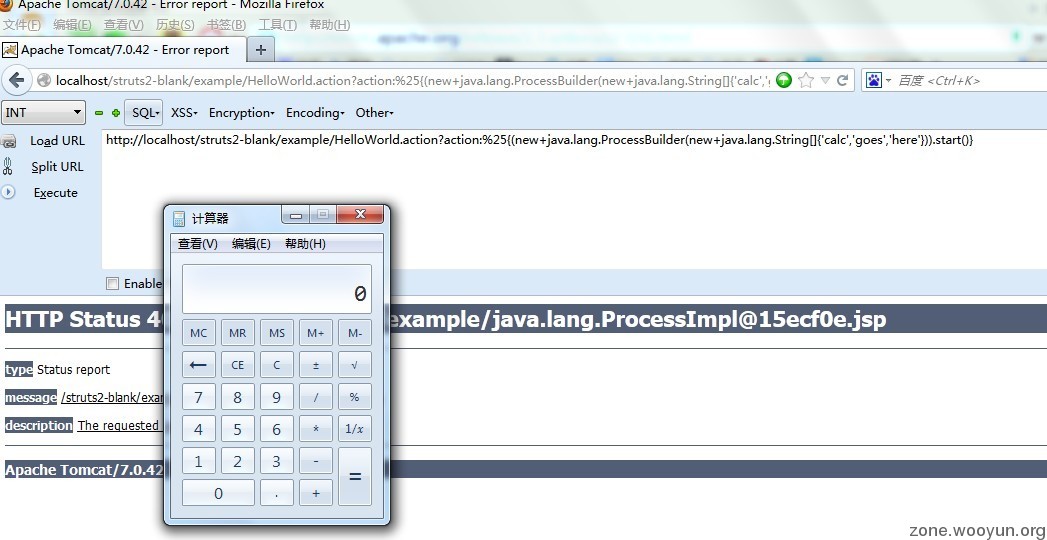Bookmark page with the star icon
Image resolution: width=1047 pixels, height=540 pixels.
point(807,81)
